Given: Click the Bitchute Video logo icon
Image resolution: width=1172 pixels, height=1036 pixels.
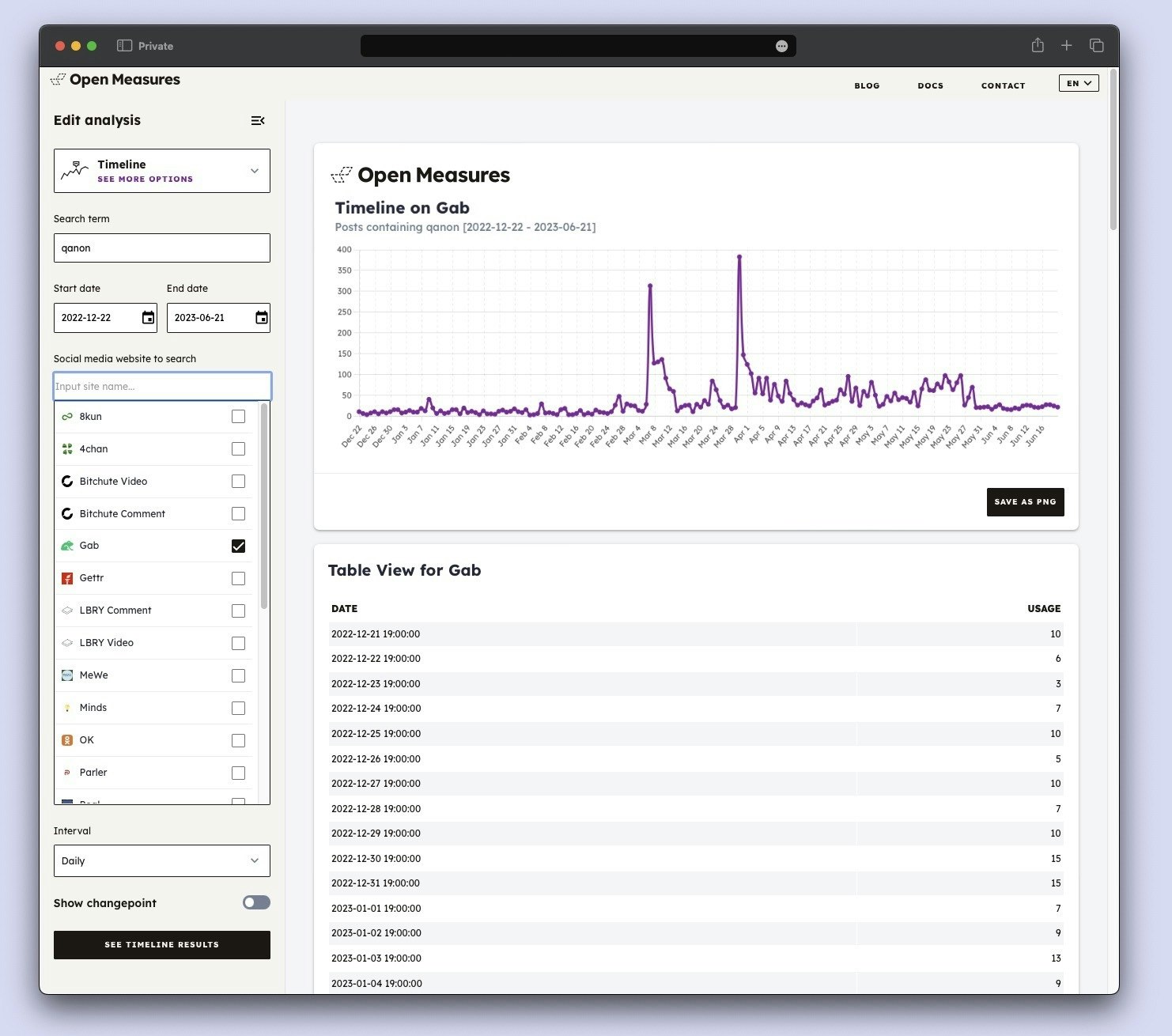Looking at the screenshot, I should pyautogui.click(x=67, y=482).
